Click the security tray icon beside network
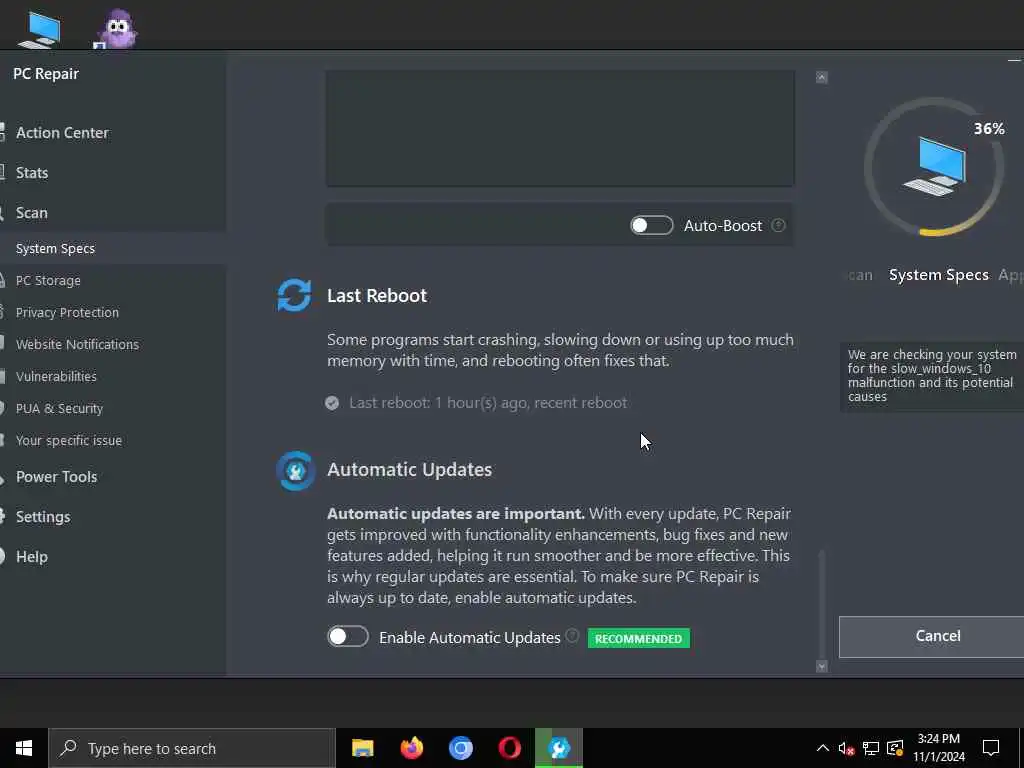 click(895, 748)
